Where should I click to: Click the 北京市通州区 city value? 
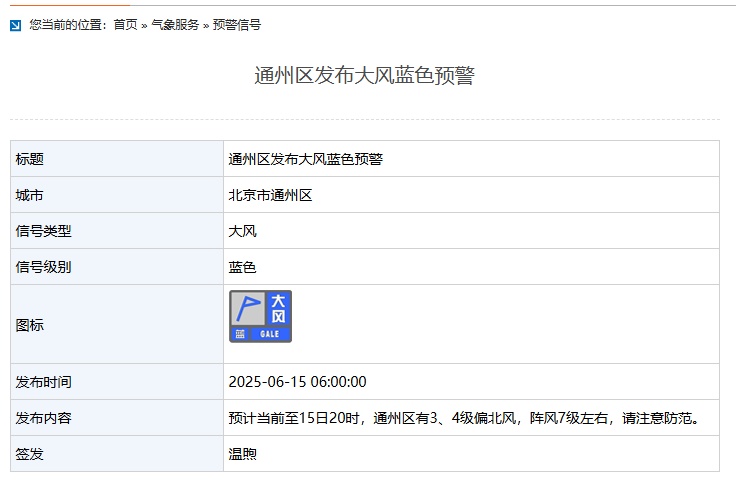[270, 195]
